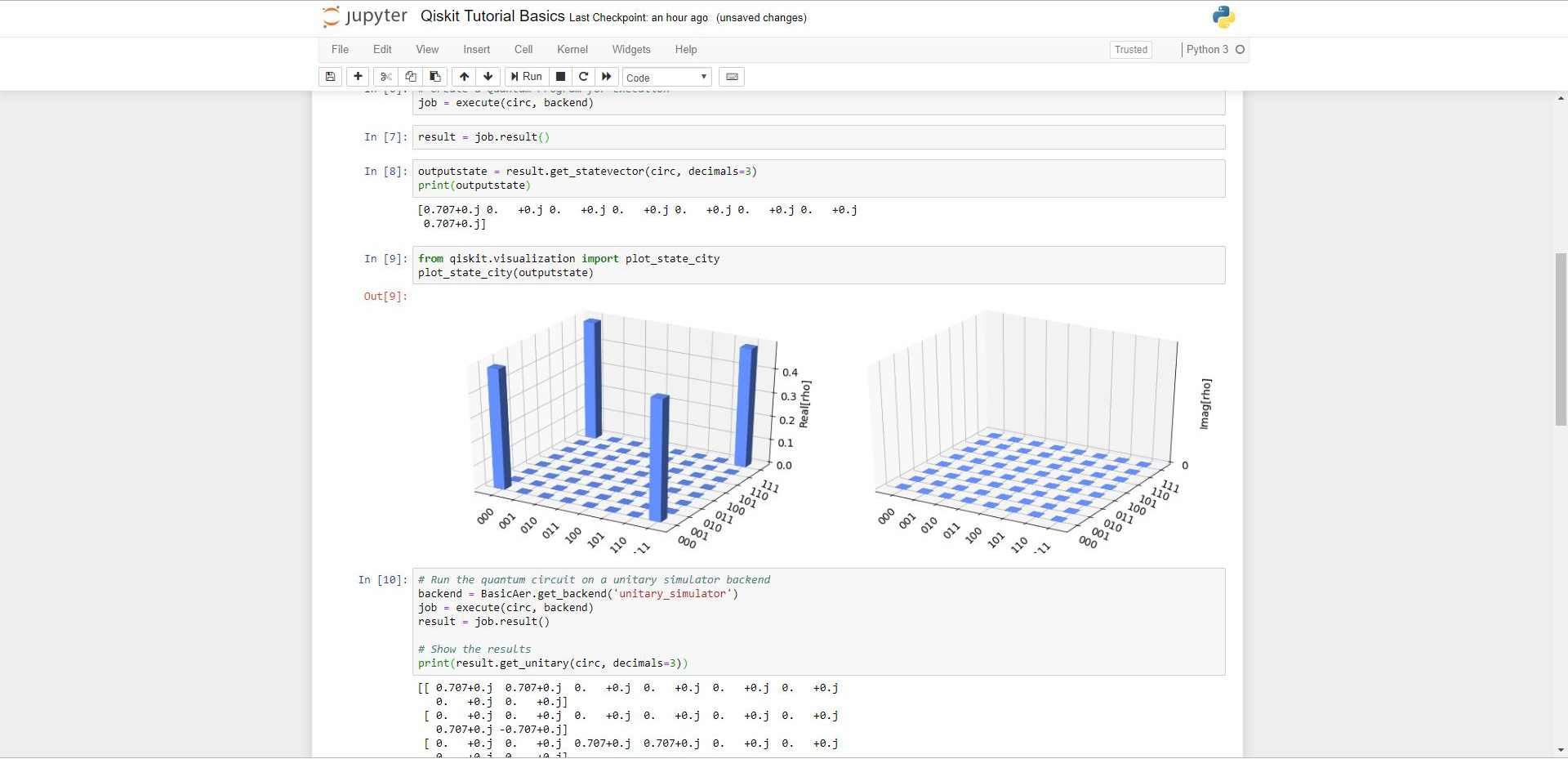Rename notebook title Qiskit Tutorial Basics
Viewport: 1568px width, 759px height.
(x=492, y=16)
